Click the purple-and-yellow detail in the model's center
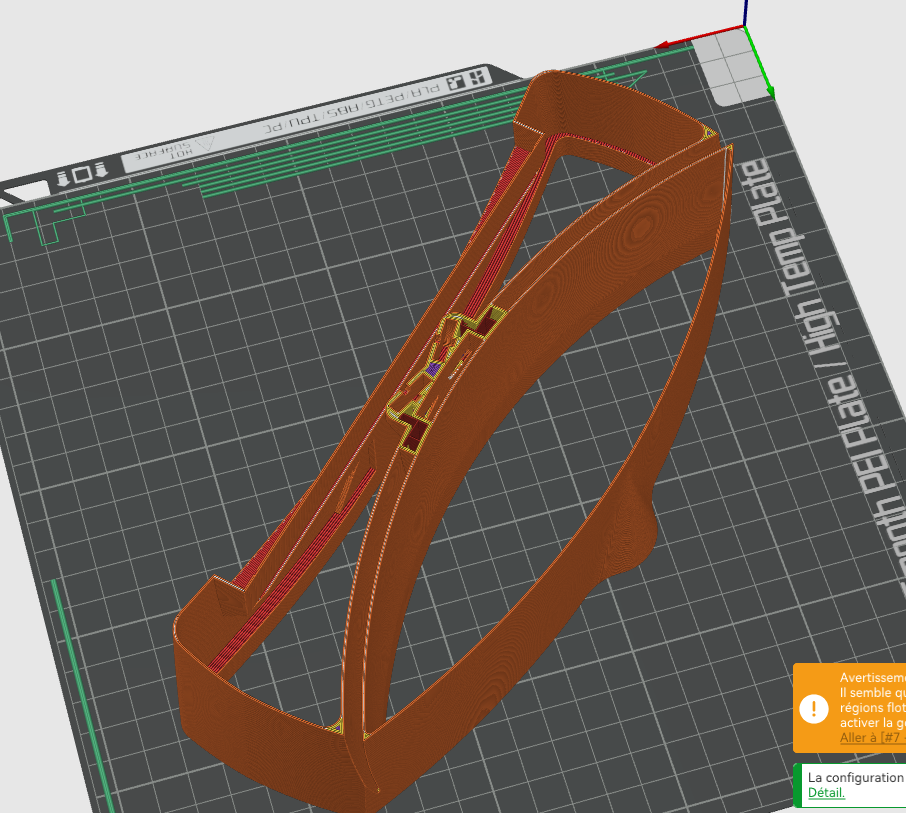The height and width of the screenshot is (813, 906). (433, 367)
